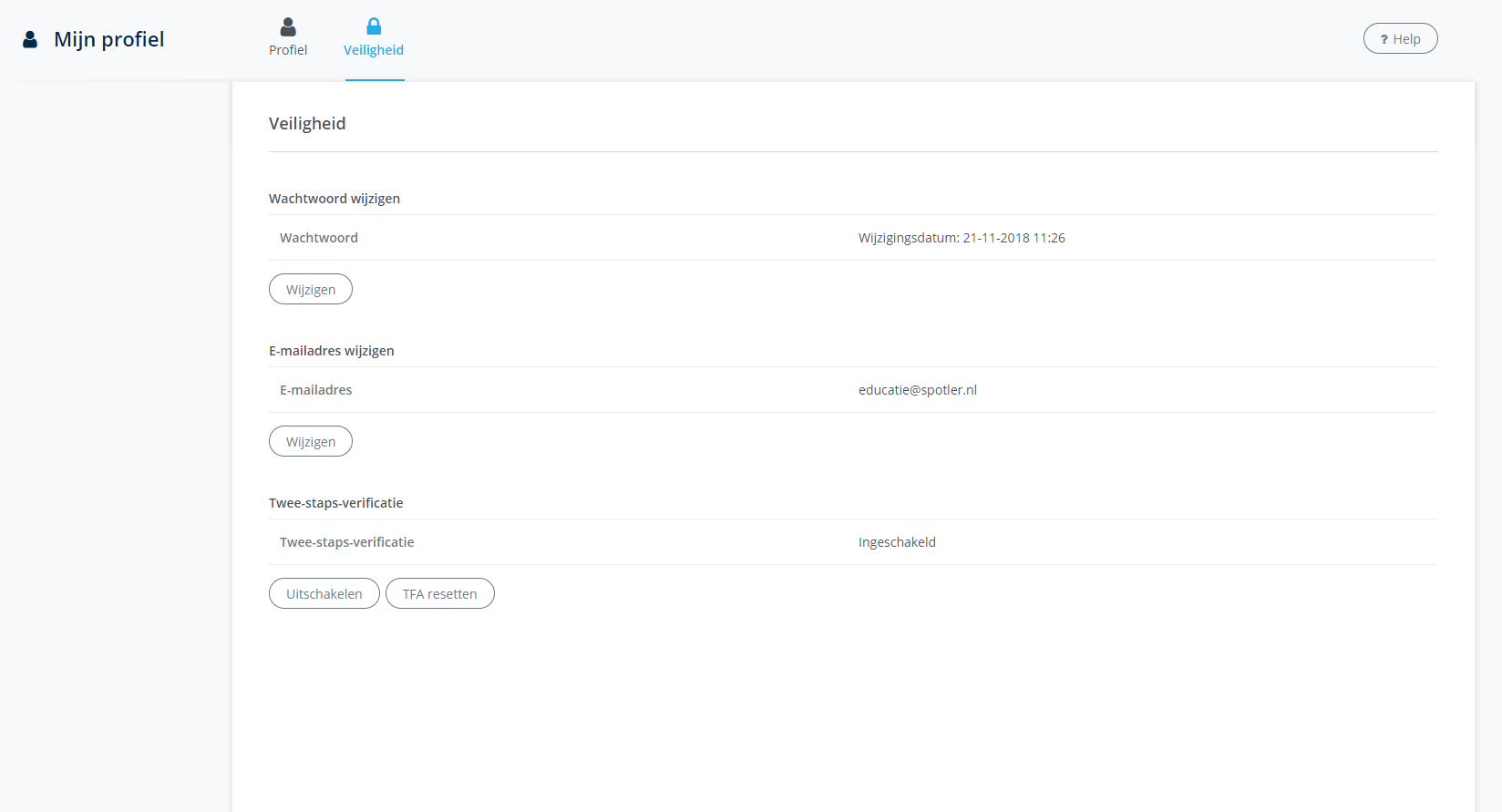The width and height of the screenshot is (1502, 812).
Task: Switch to the Profiel tab label
Action: pyautogui.click(x=288, y=50)
